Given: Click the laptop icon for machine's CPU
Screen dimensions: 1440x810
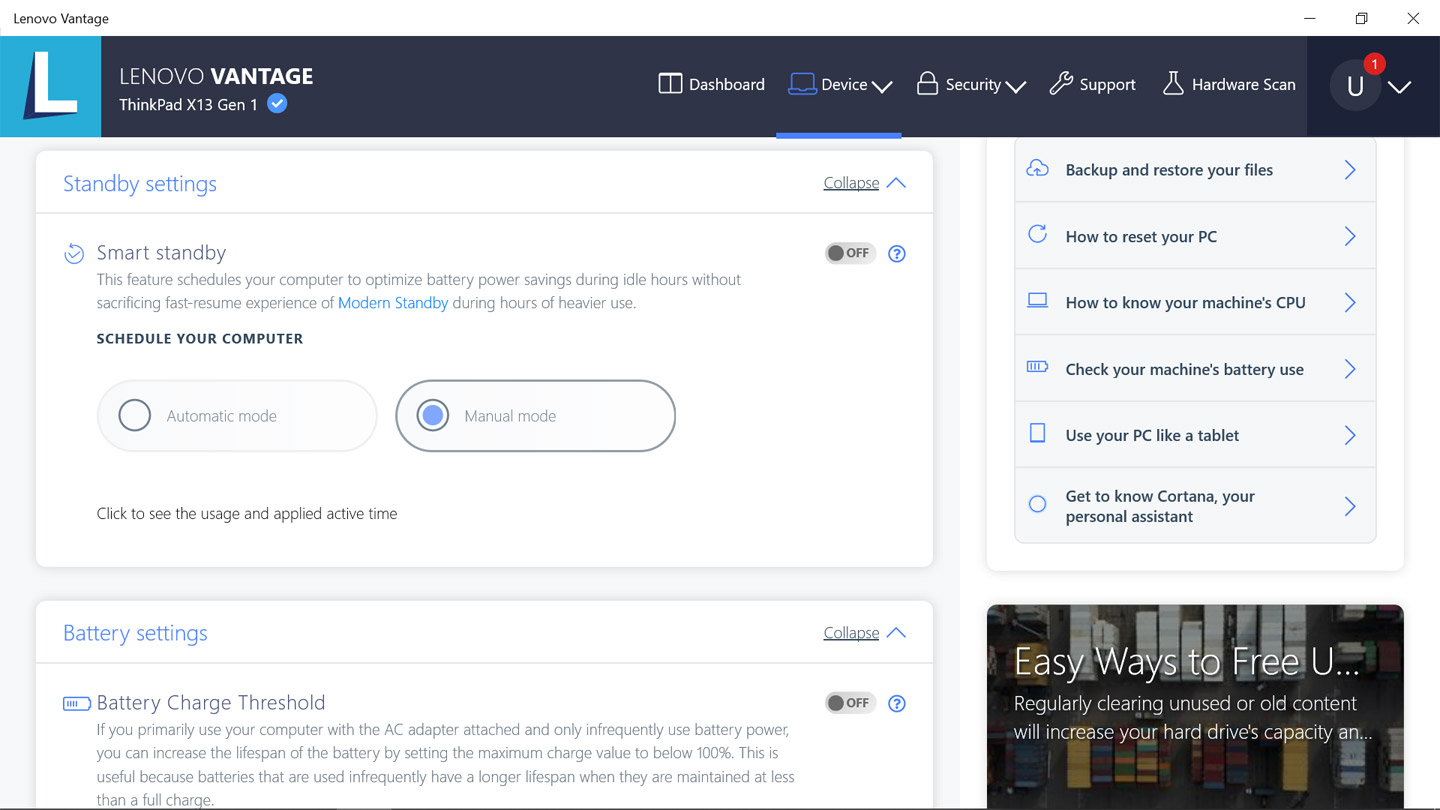Looking at the screenshot, I should pyautogui.click(x=1038, y=301).
